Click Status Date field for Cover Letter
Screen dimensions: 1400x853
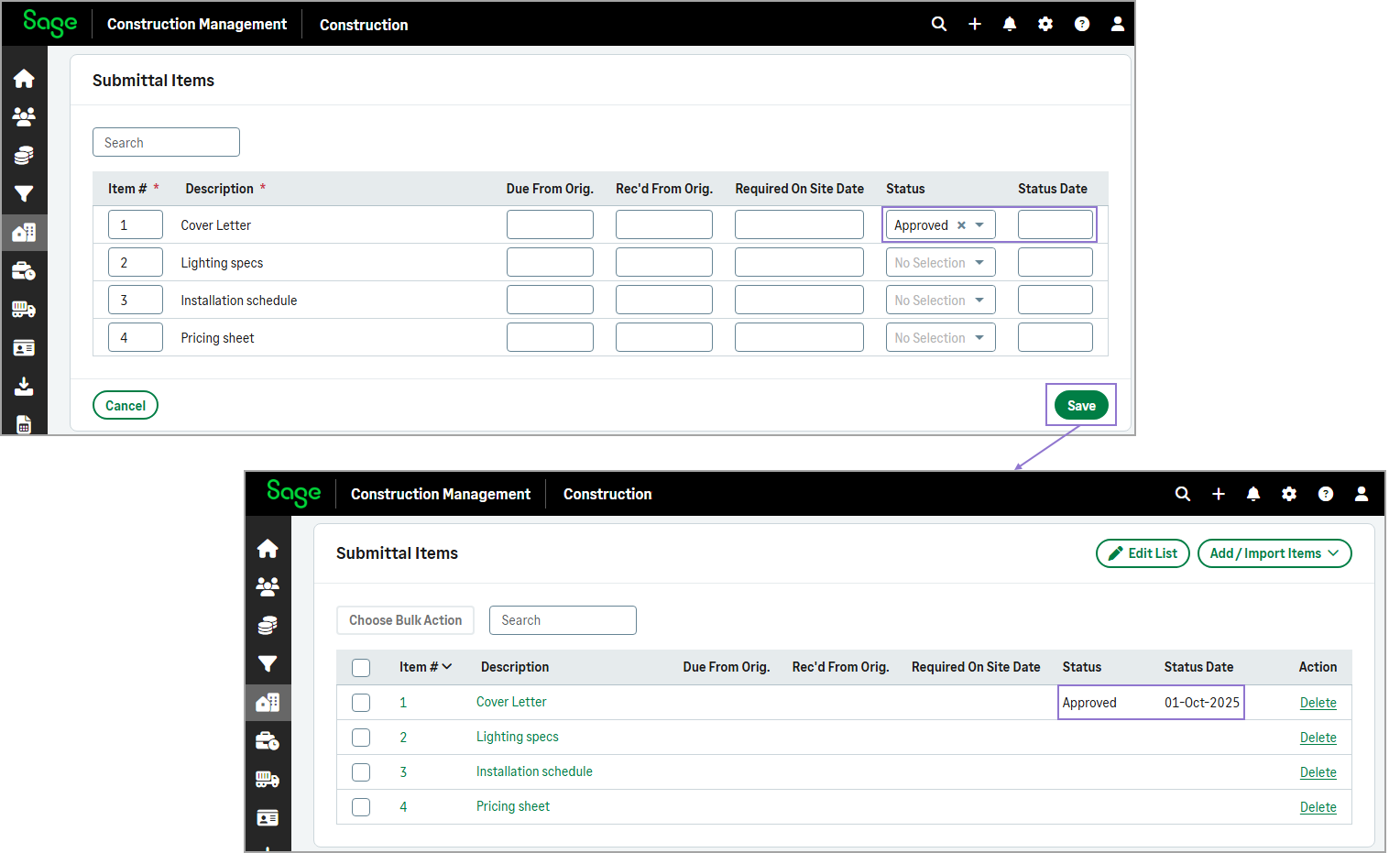1055,225
